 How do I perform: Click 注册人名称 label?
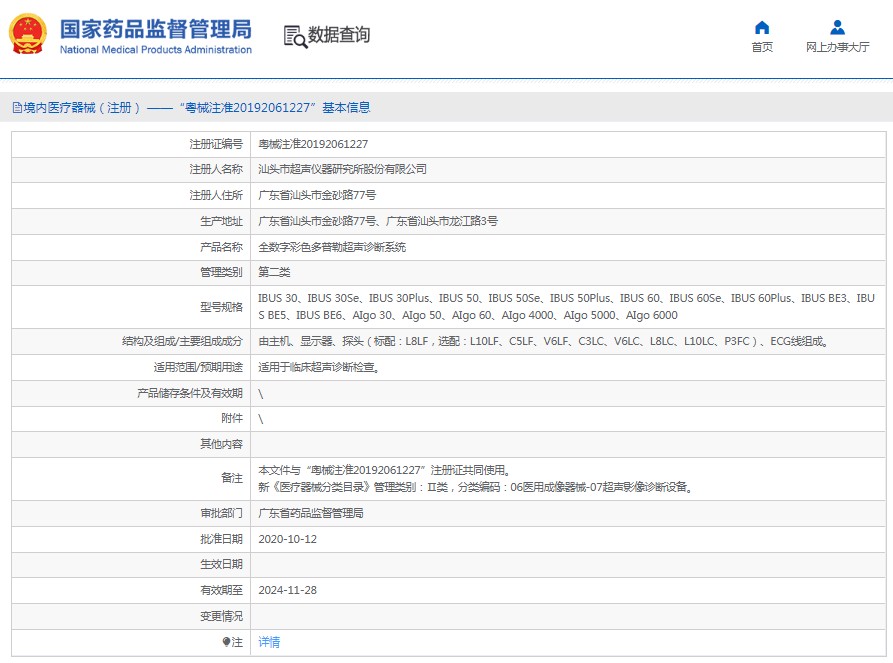[216, 169]
